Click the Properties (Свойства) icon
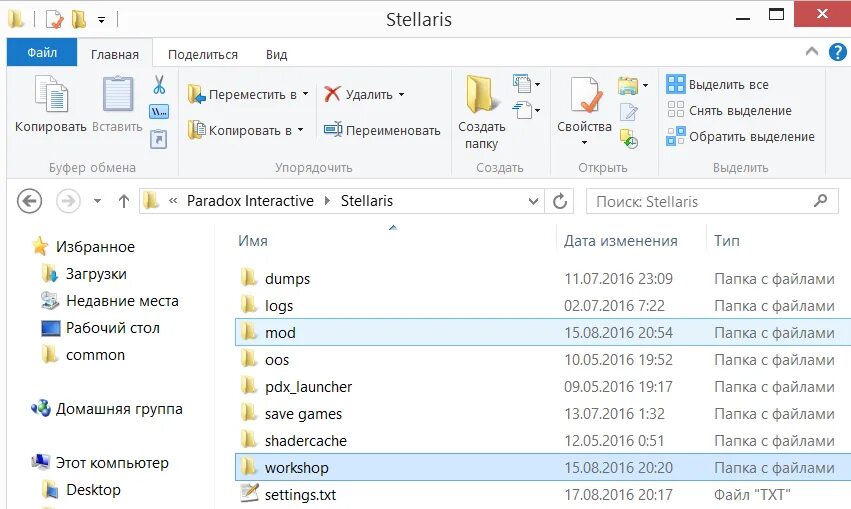Image resolution: width=851 pixels, height=509 pixels. [x=585, y=94]
